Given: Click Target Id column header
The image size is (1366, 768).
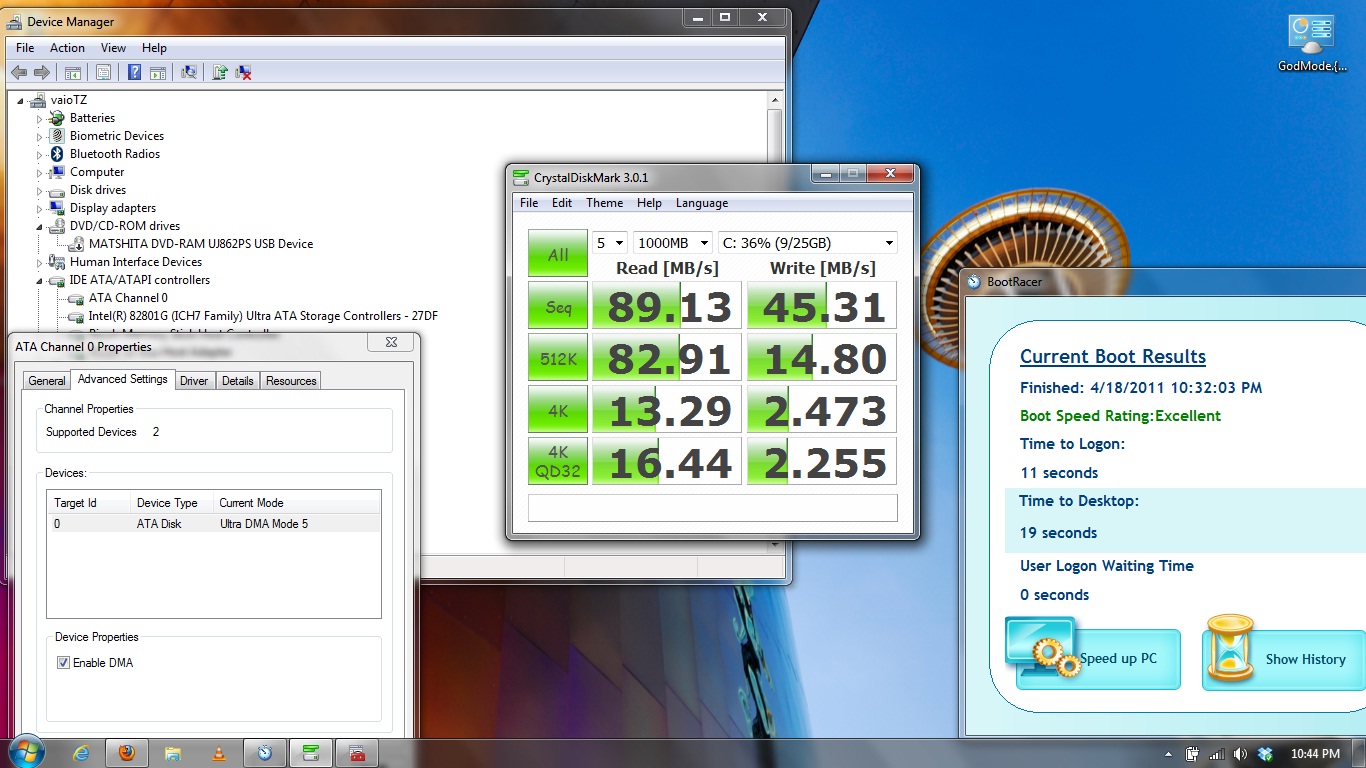Looking at the screenshot, I should point(89,503).
